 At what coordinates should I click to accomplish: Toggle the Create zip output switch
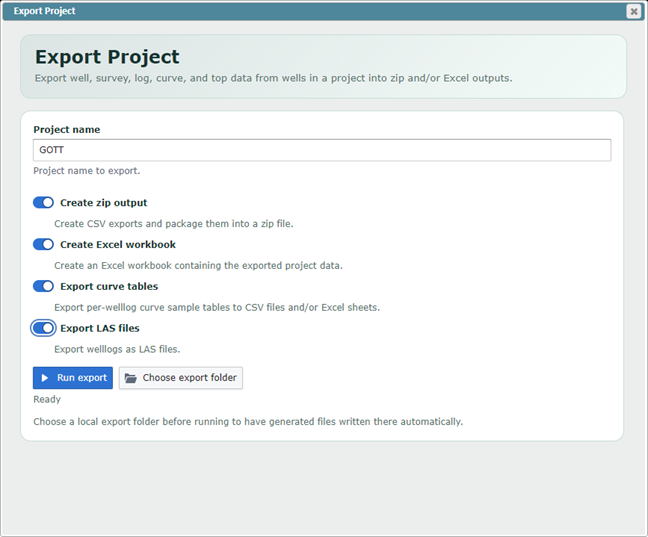point(43,203)
